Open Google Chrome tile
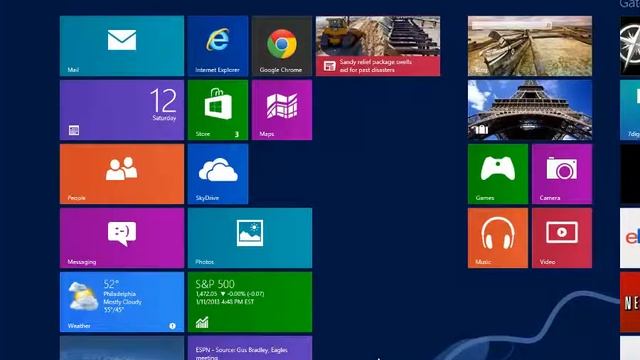This screenshot has height=360, width=640. click(x=282, y=46)
